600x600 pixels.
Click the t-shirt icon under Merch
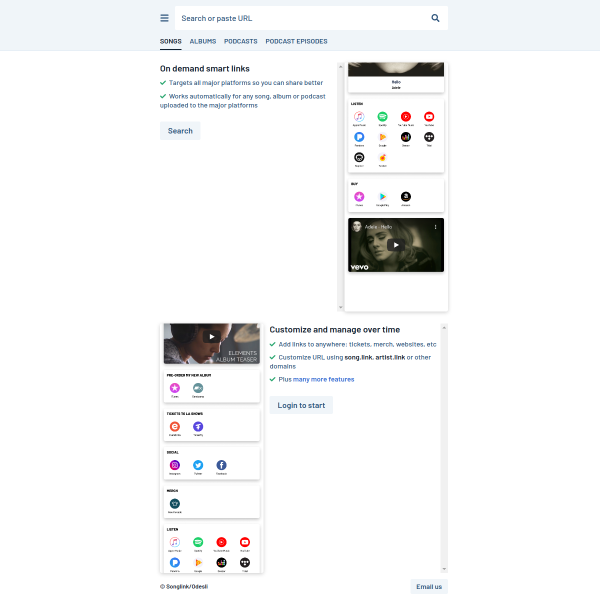[174, 504]
